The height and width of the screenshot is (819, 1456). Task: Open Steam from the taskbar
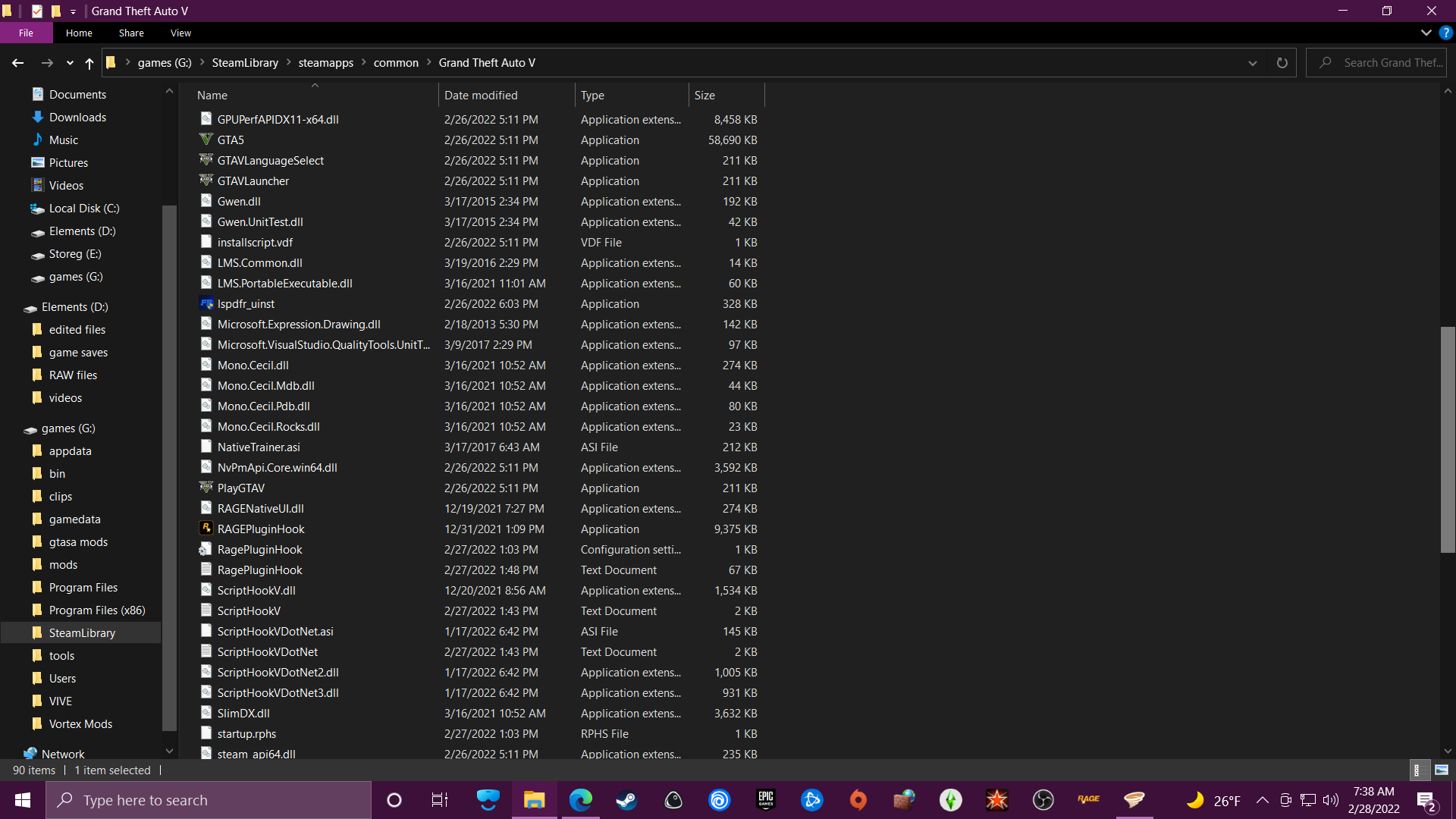click(x=626, y=800)
